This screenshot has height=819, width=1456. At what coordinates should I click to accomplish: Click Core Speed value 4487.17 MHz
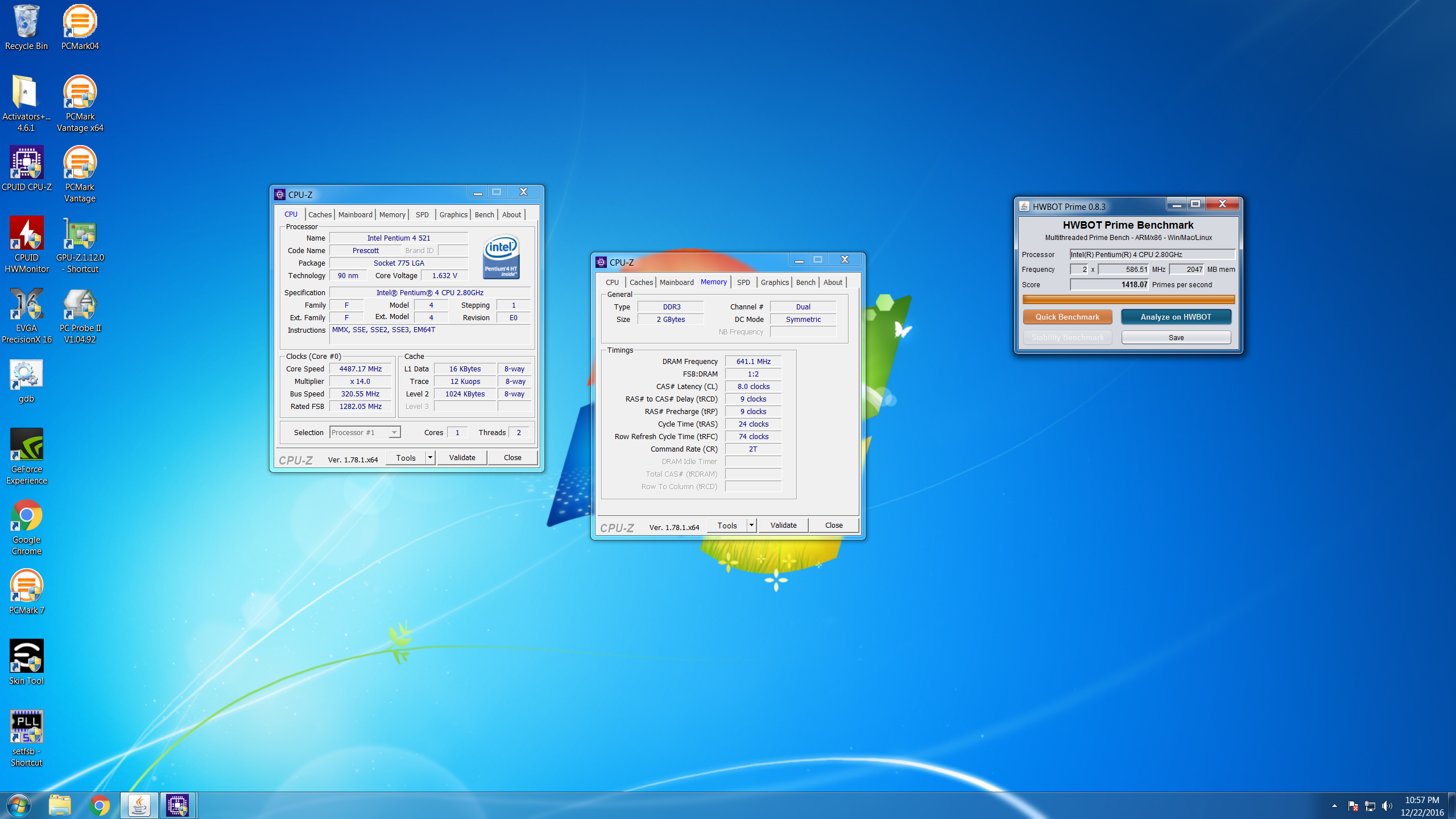(x=361, y=369)
